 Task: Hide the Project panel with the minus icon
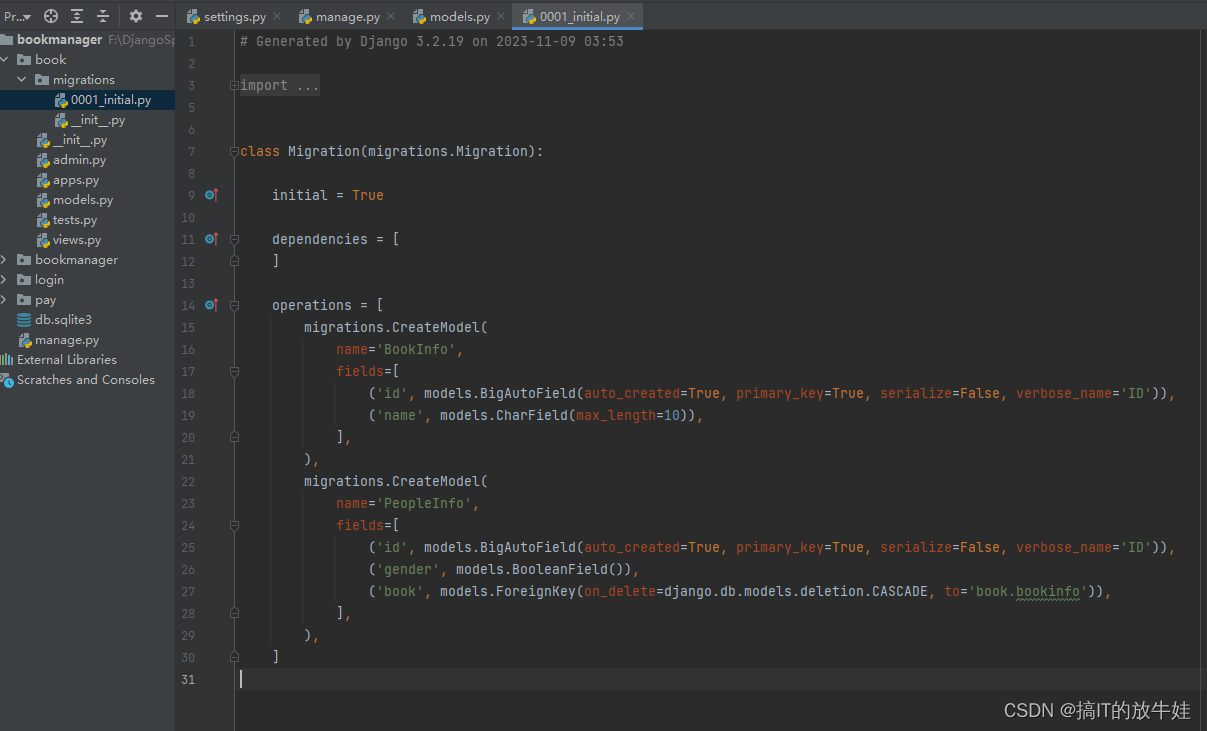click(x=161, y=16)
